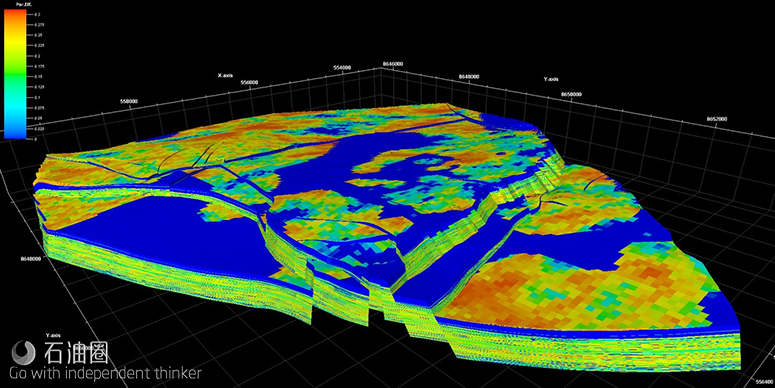
Task: Click the 8650000 axis tick label
Action: (x=571, y=94)
